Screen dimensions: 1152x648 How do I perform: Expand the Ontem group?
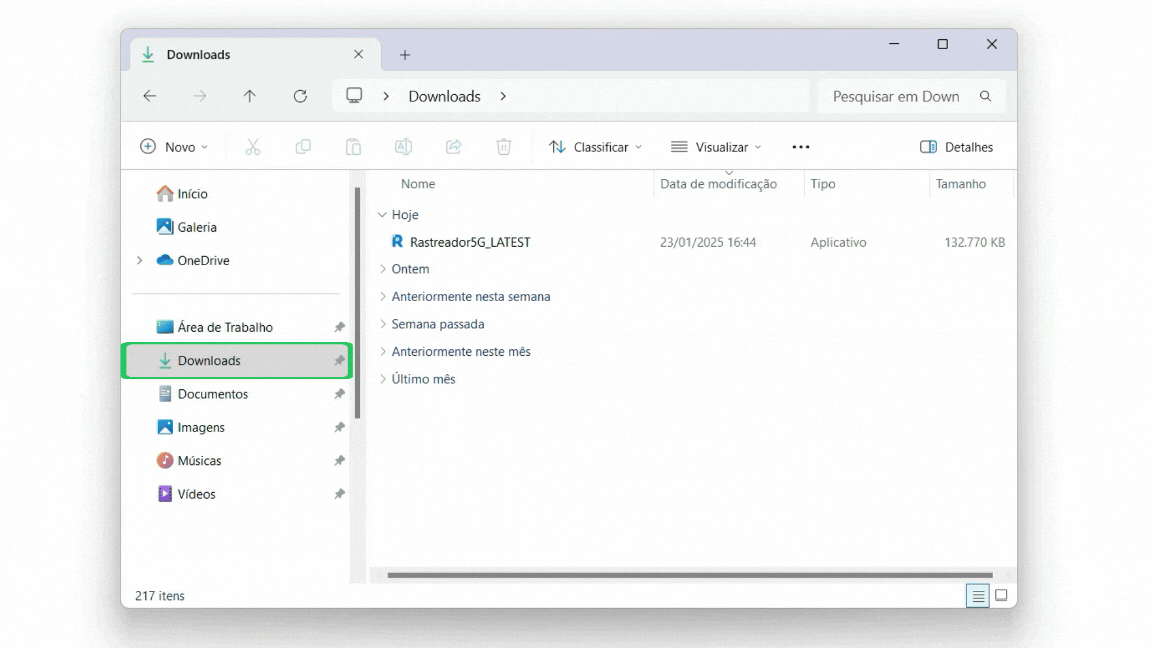(382, 269)
